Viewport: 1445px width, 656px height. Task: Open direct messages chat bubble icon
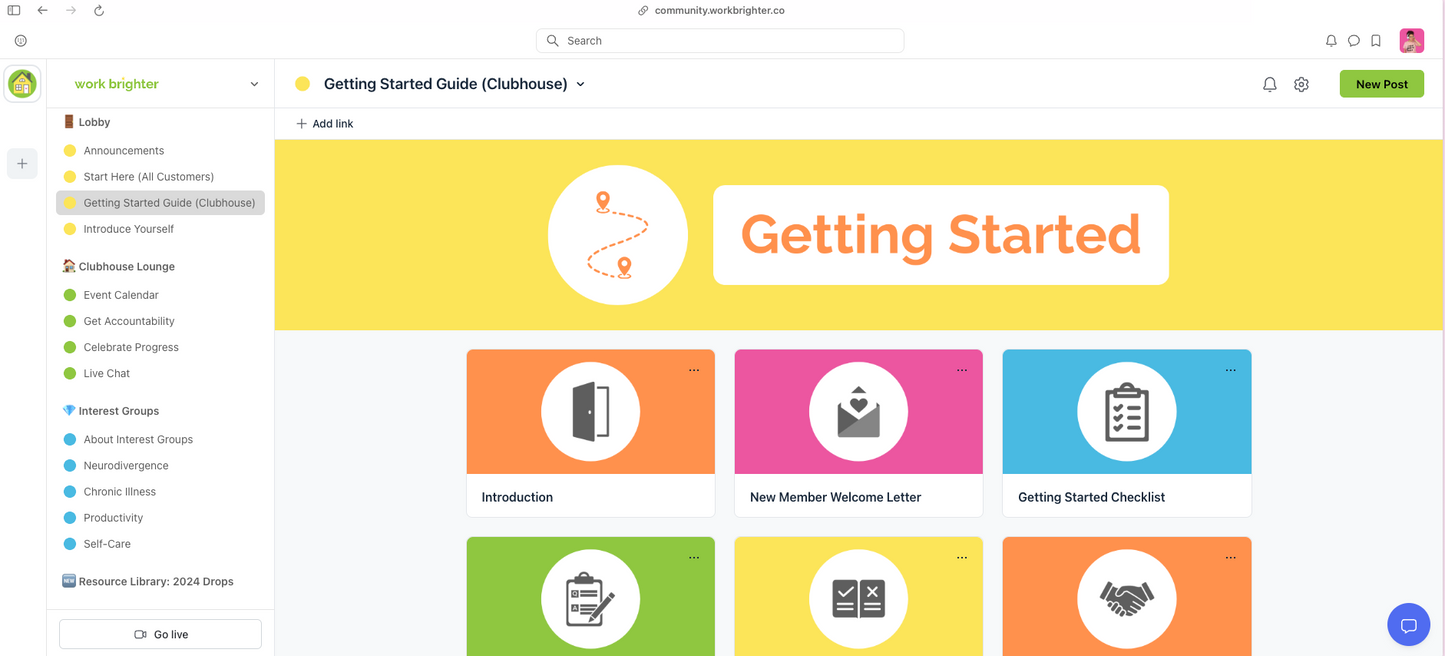[x=1354, y=41]
